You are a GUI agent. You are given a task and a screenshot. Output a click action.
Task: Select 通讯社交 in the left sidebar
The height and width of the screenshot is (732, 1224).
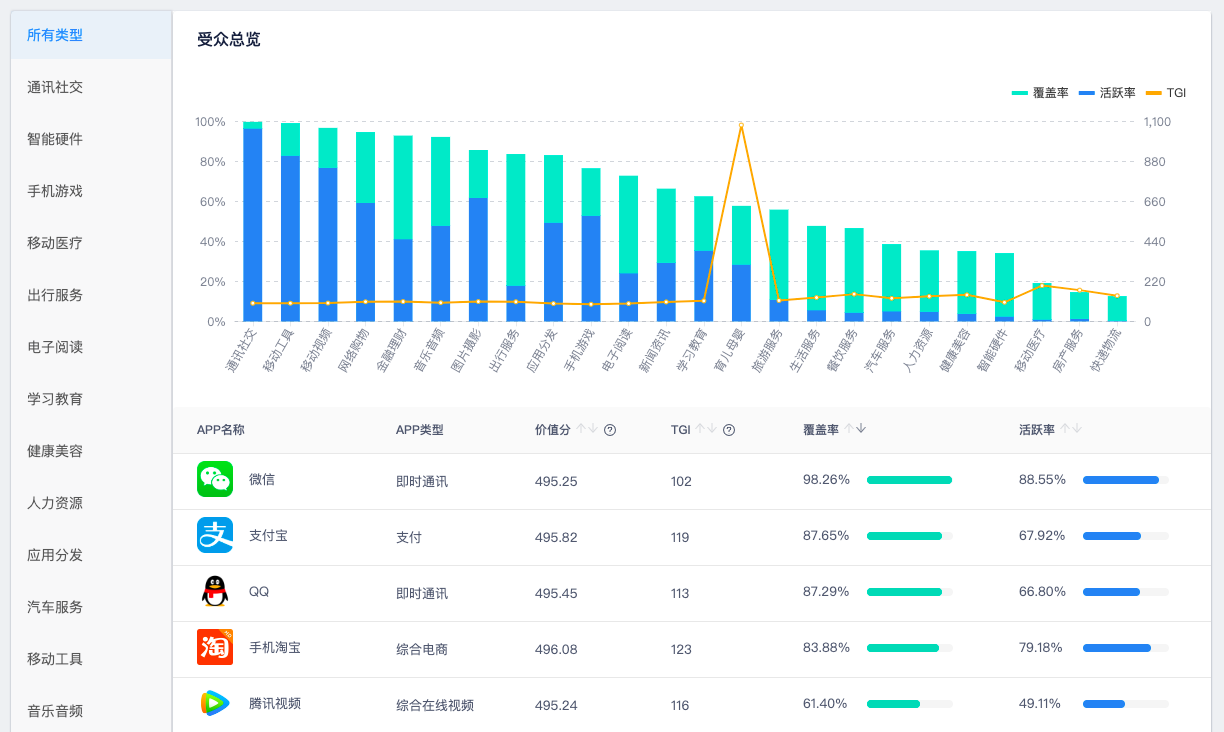(55, 87)
